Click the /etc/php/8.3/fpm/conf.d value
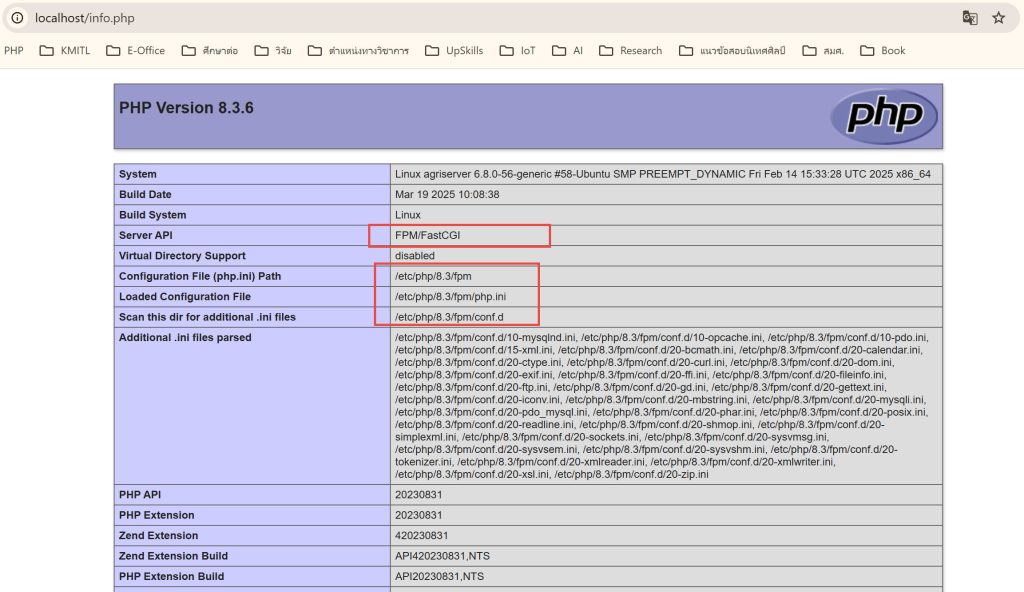 click(x=449, y=317)
